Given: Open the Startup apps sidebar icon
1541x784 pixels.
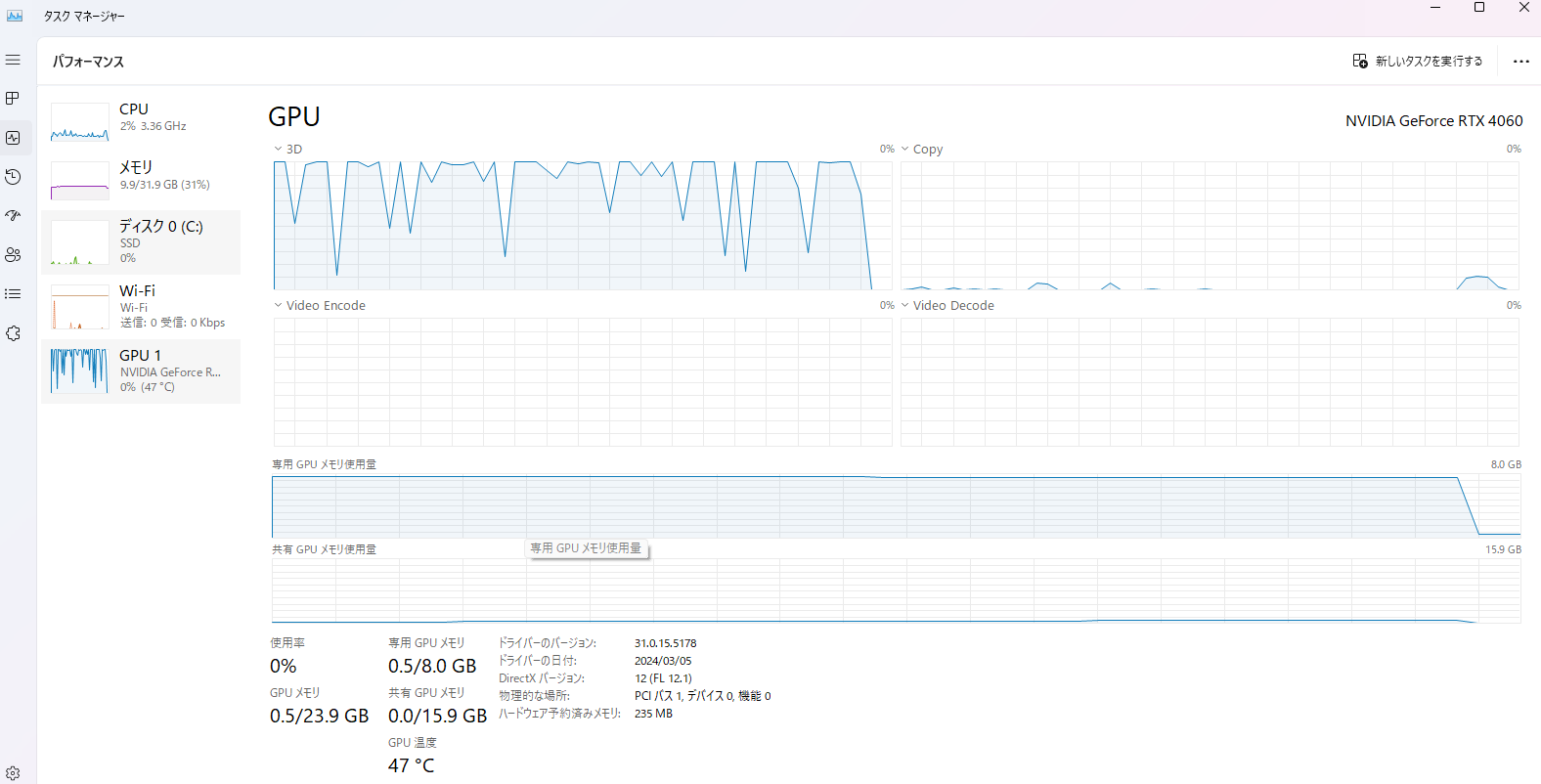Looking at the screenshot, I should [13, 216].
